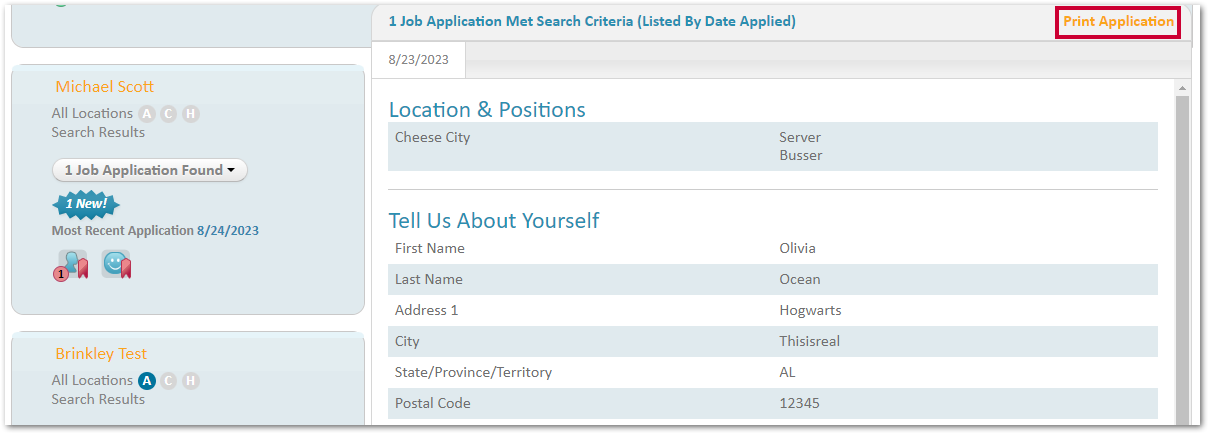Open Michael Scott applicant card
The width and height of the screenshot is (1209, 434).
click(105, 87)
